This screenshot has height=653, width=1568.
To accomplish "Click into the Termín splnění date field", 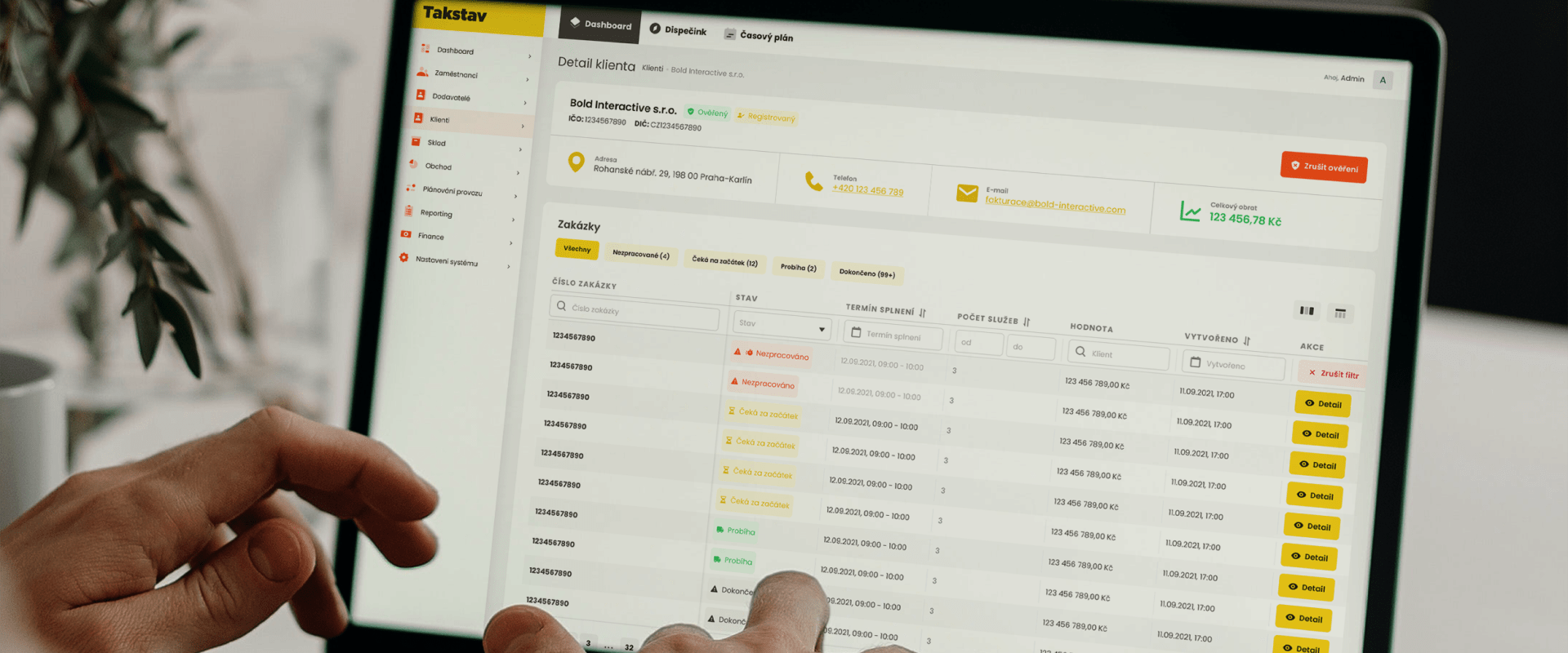I will pos(893,335).
